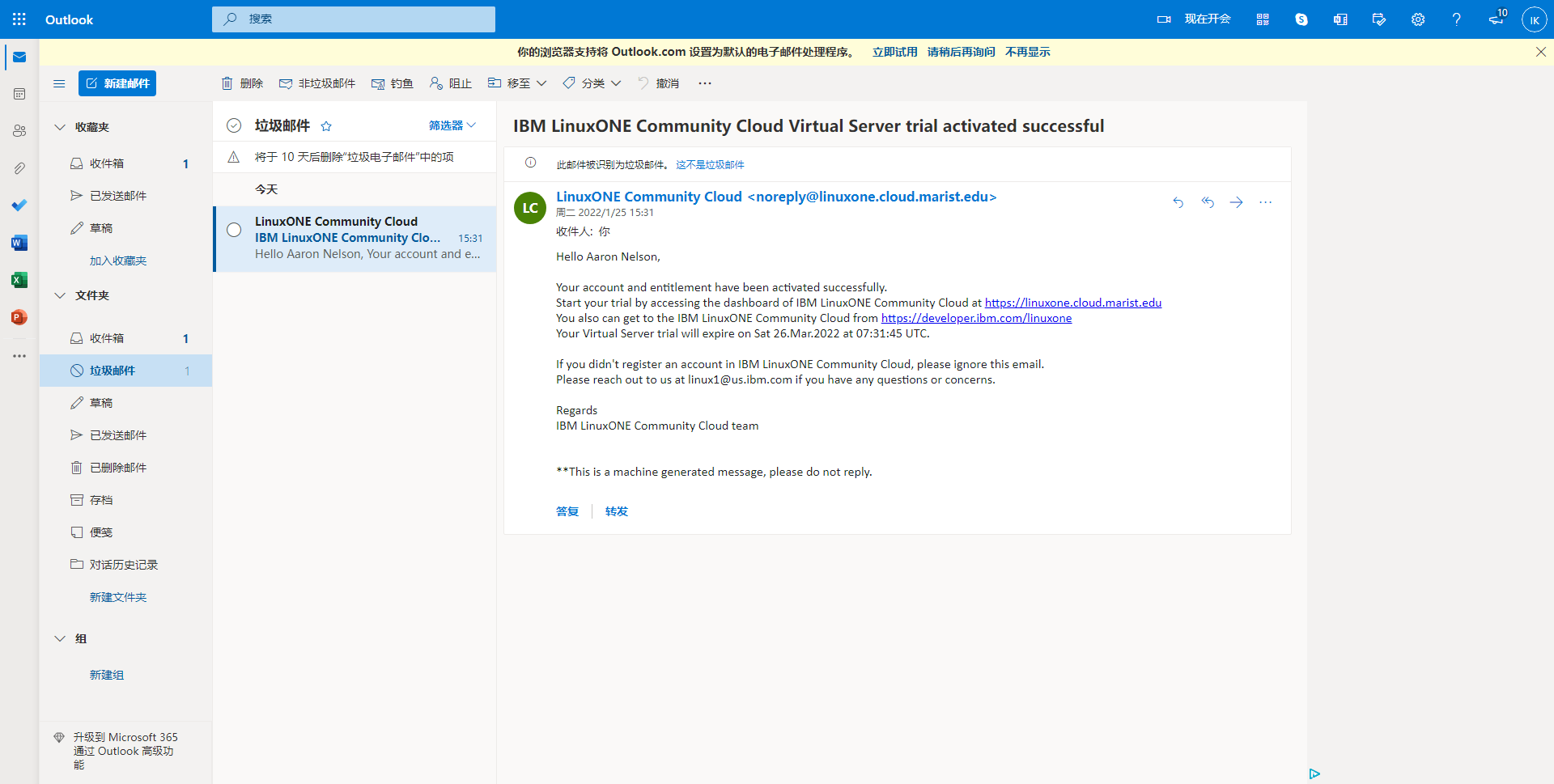Screen dimensions: 1554x784
Task: Select the LinuxONE Community Cloud message checkbox
Action: 234,230
